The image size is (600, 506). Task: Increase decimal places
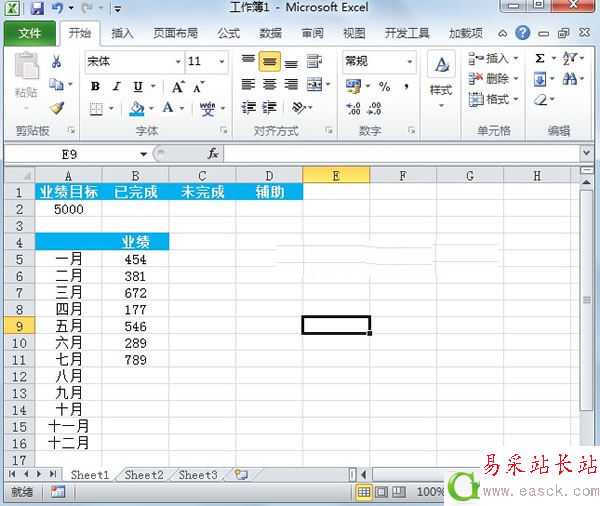353,108
